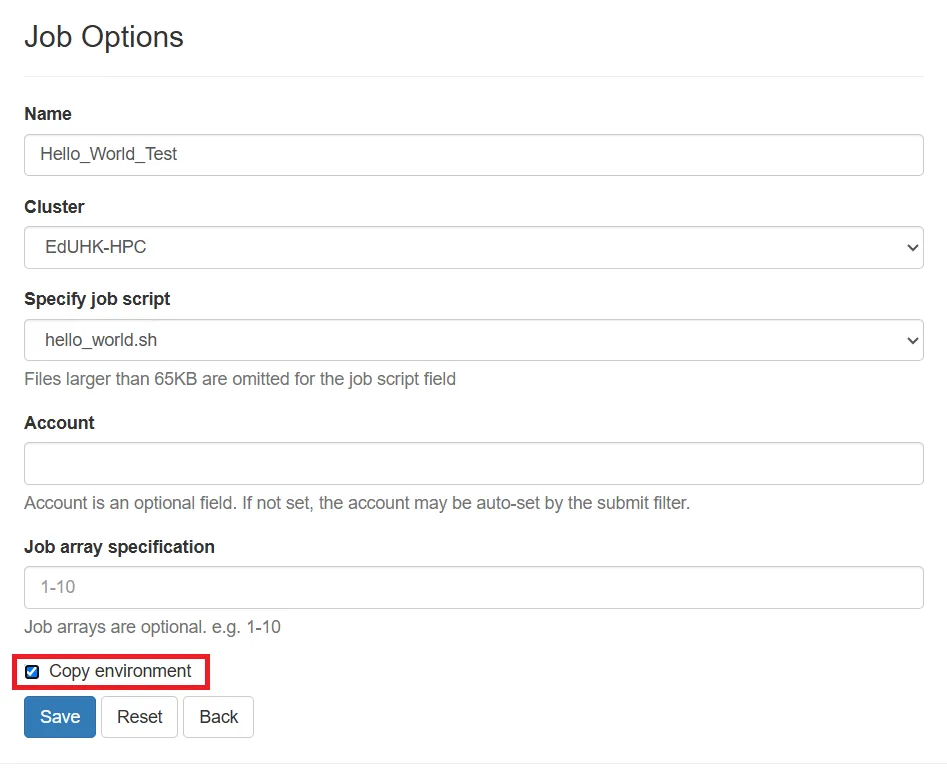
Task: Expand the Specify job script dropdown
Action: 473,340
